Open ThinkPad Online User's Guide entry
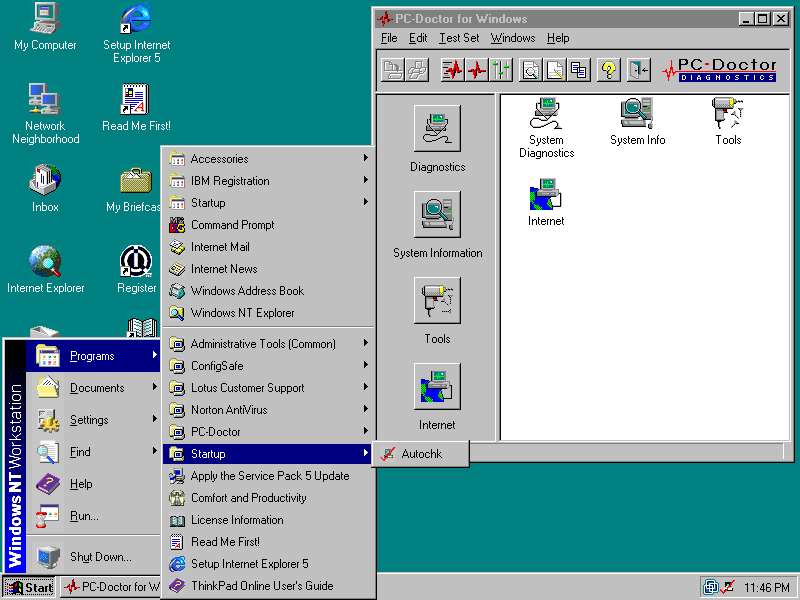This screenshot has height=600, width=800. click(268, 585)
